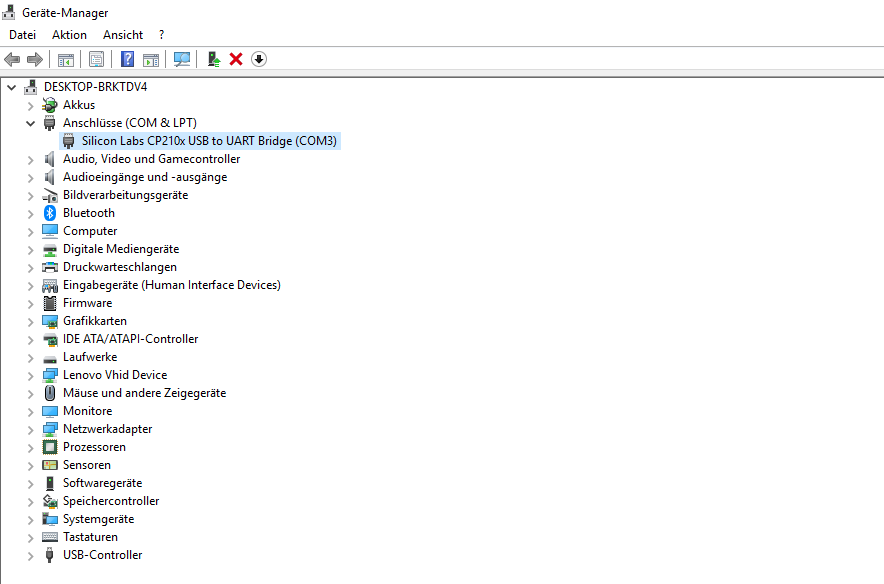884x584 pixels.
Task: Click the Bluetooth logo icon
Action: [50, 213]
